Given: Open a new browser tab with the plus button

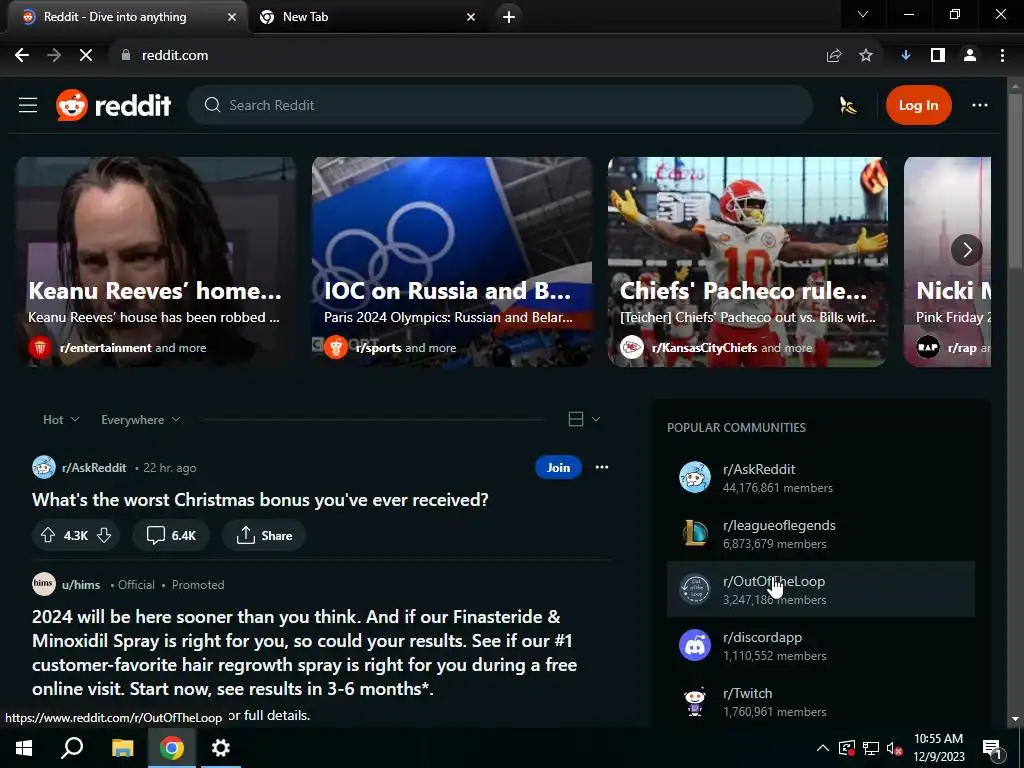Looking at the screenshot, I should point(509,17).
